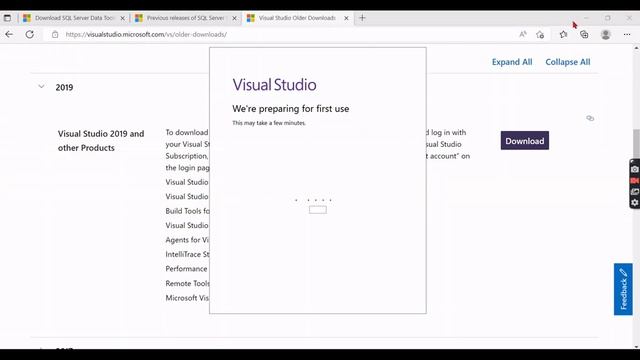Image resolution: width=640 pixels, height=360 pixels.
Task: Click the Build Tools list entry
Action: coord(187,211)
